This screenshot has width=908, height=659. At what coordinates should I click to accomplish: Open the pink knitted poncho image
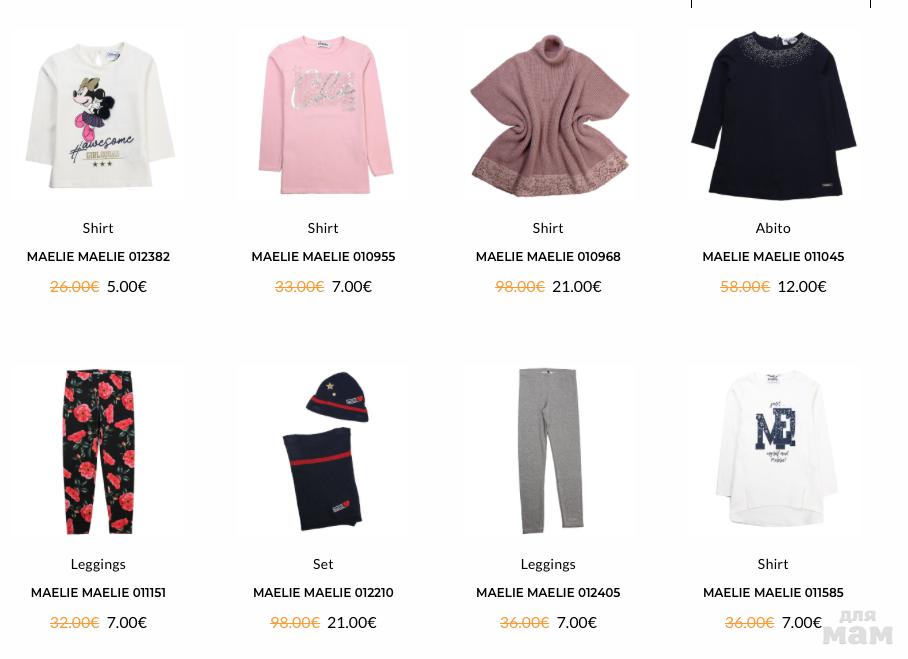tap(548, 114)
